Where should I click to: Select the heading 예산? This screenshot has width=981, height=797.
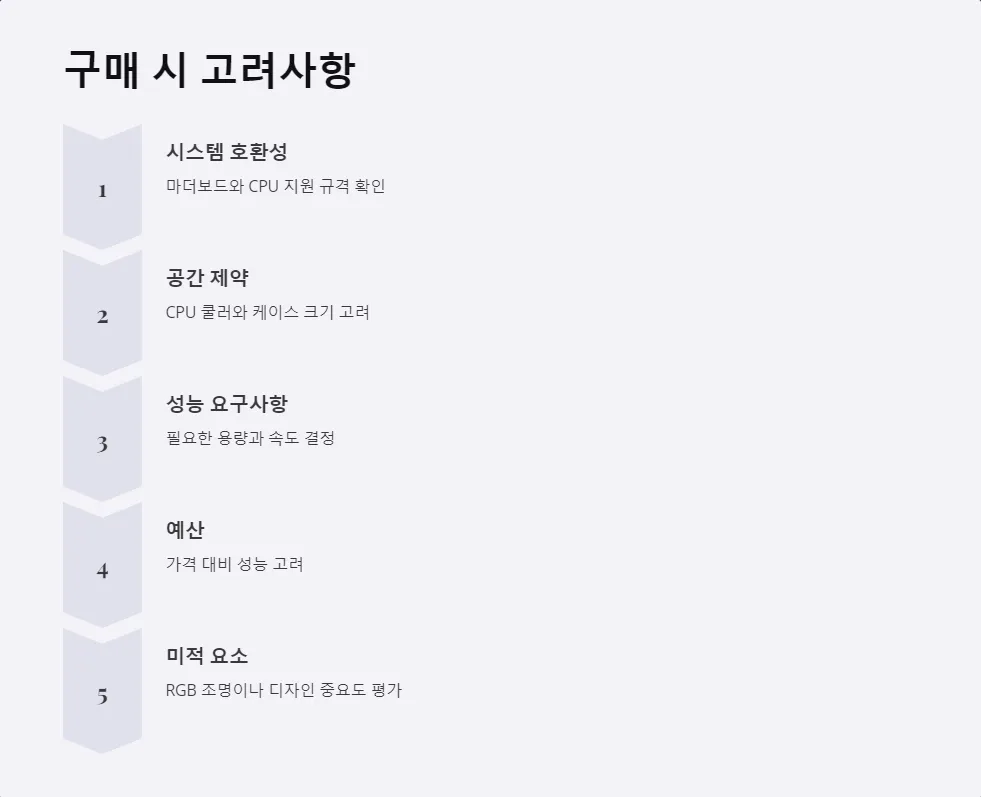pos(185,530)
